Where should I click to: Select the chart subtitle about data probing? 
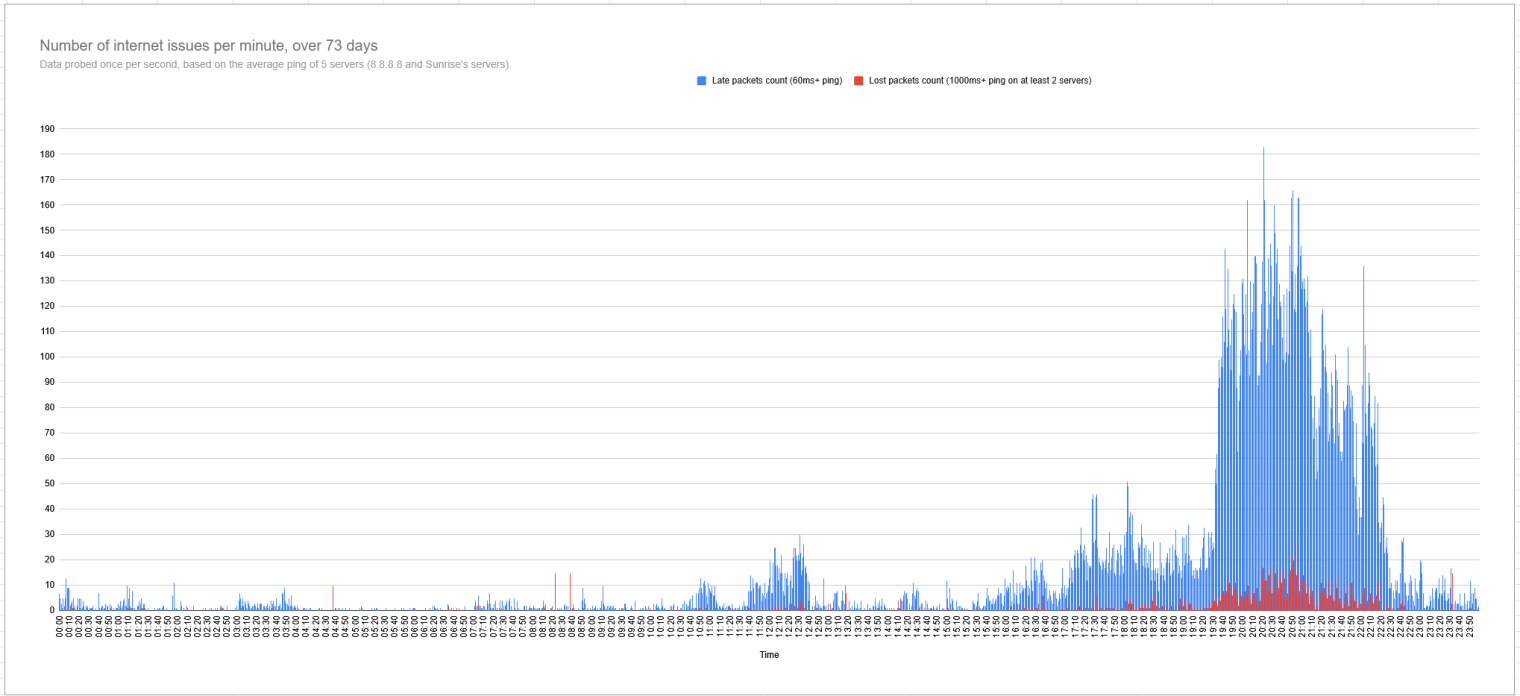click(275, 65)
